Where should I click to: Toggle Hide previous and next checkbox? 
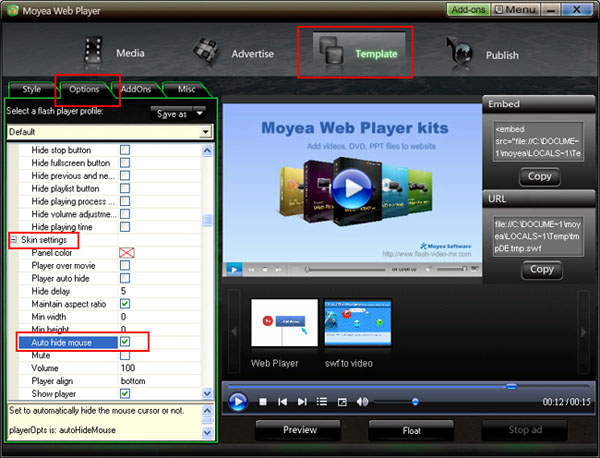(x=125, y=175)
